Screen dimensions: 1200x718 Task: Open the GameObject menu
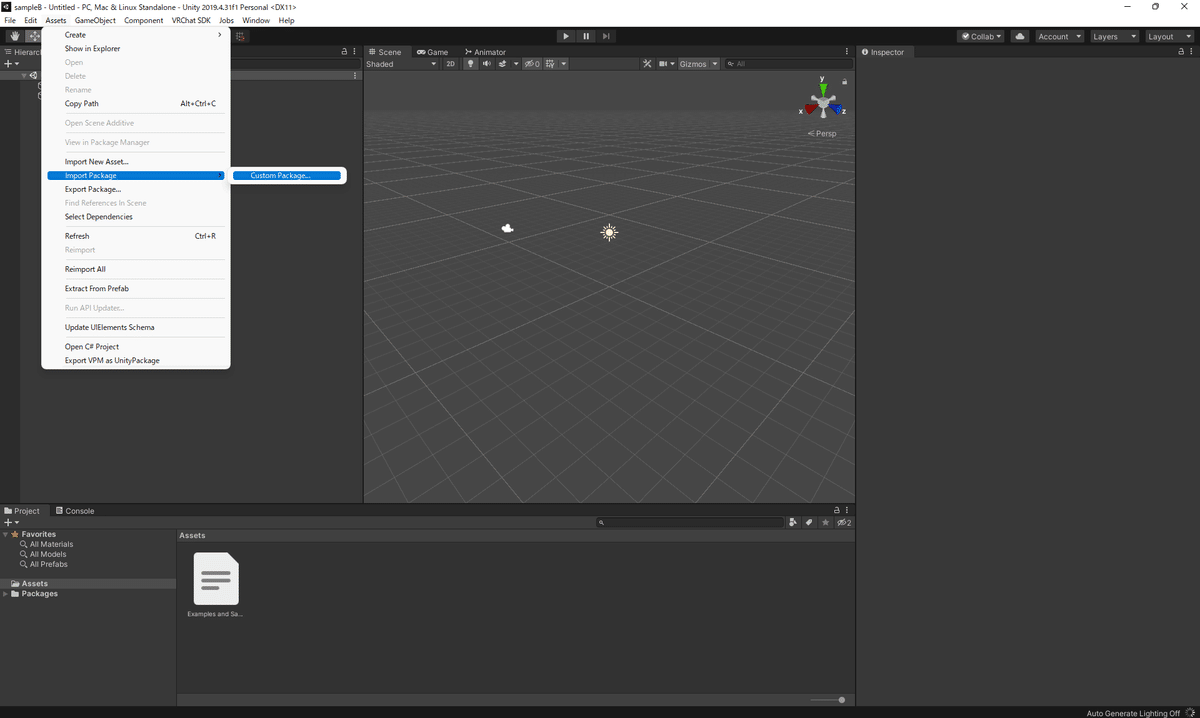coord(95,20)
